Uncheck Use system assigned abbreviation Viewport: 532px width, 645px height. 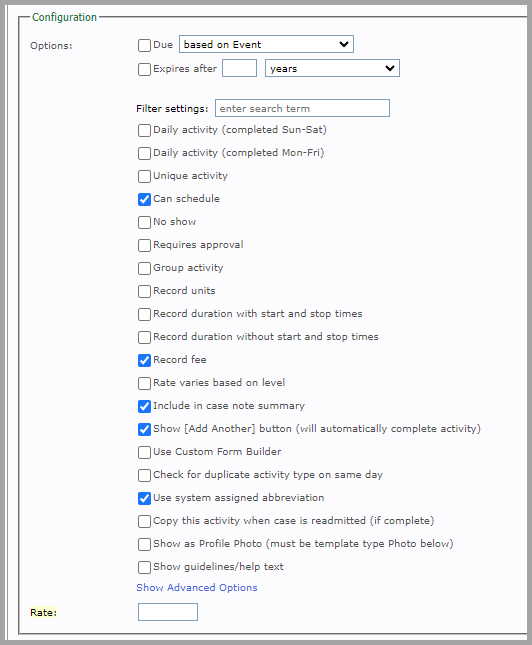(144, 499)
